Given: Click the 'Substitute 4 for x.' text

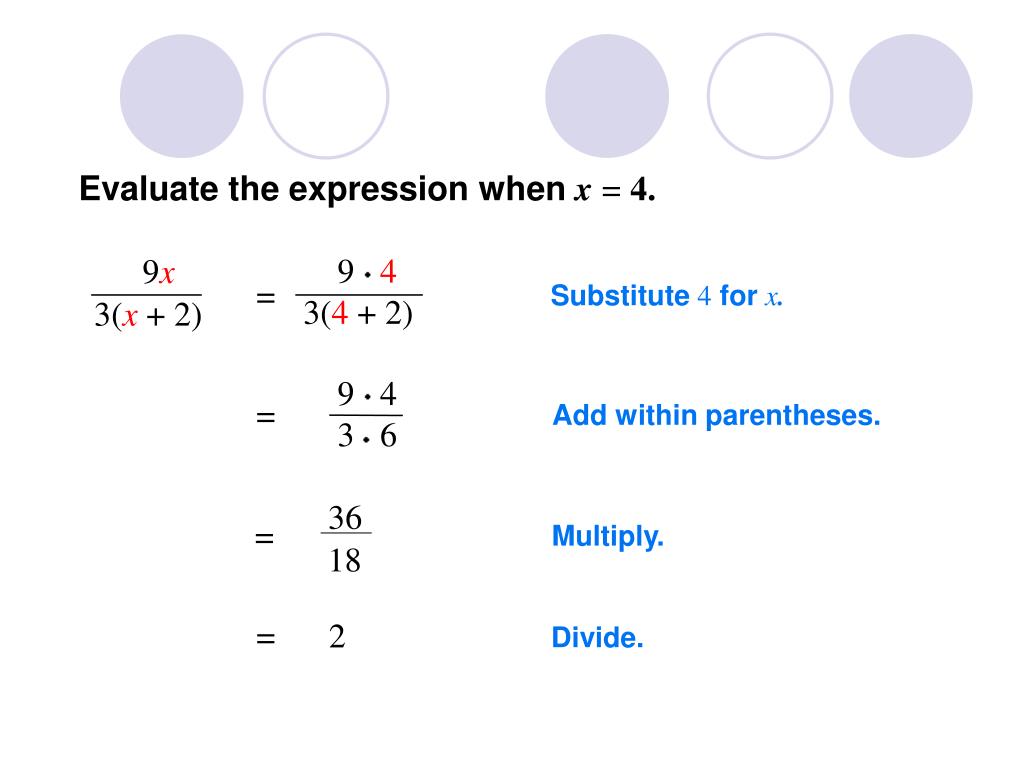Looking at the screenshot, I should point(667,296).
